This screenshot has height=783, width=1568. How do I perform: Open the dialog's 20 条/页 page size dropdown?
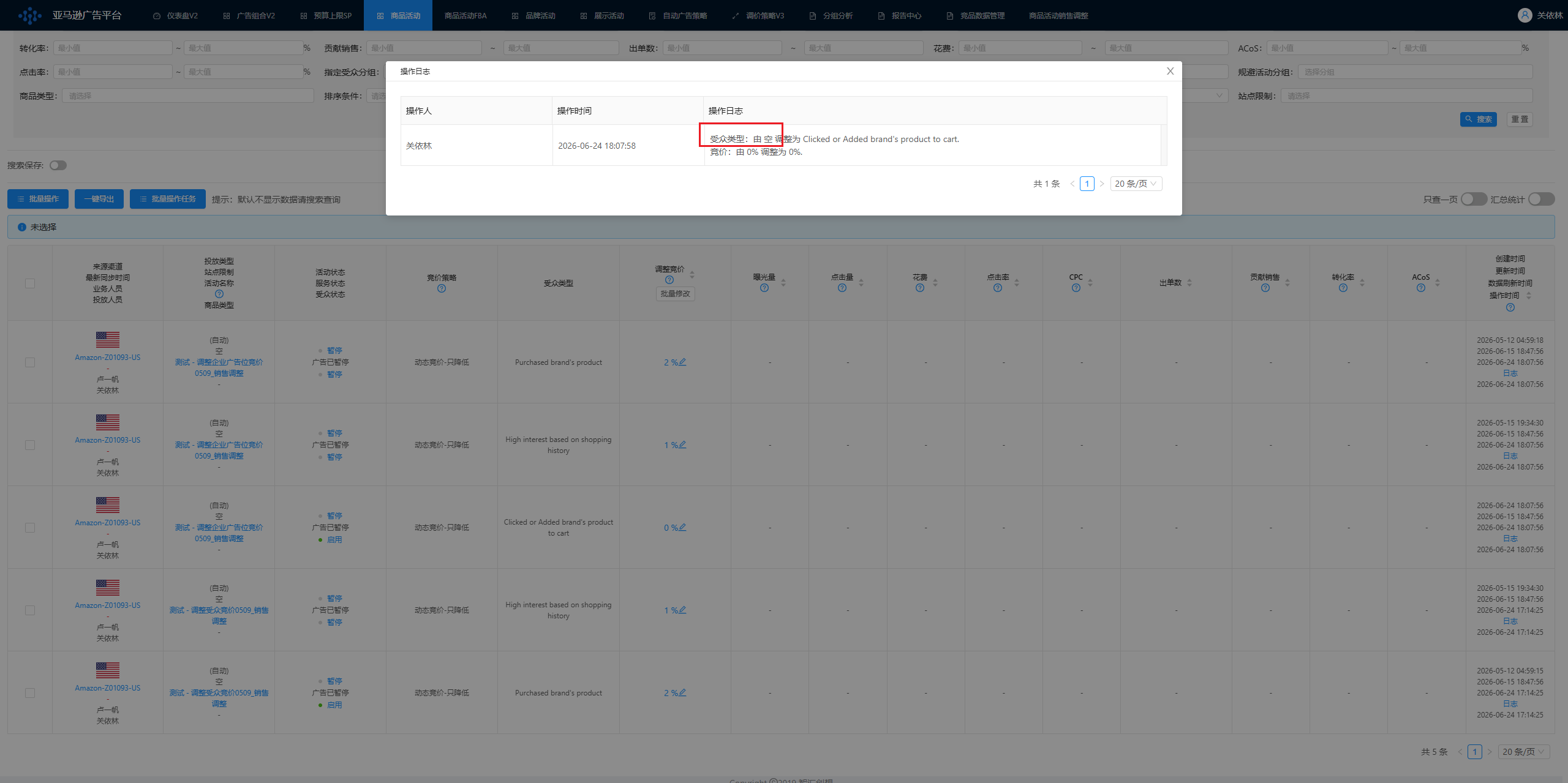click(x=1136, y=184)
